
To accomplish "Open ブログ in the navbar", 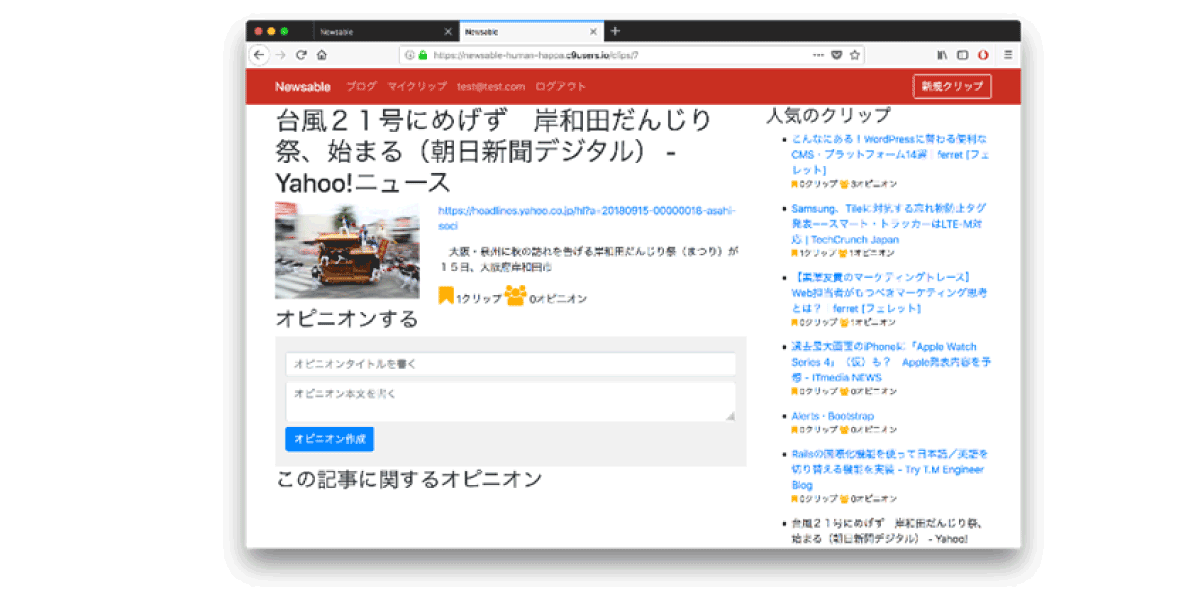I will [361, 87].
